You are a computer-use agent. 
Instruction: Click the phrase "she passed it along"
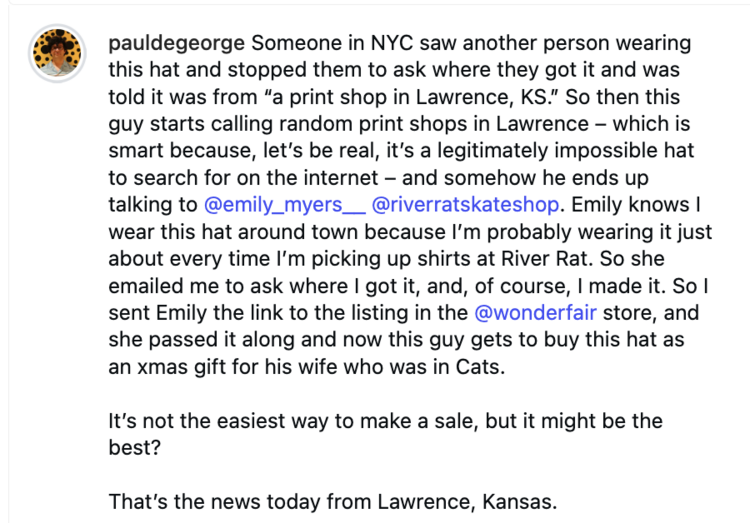tap(198, 341)
